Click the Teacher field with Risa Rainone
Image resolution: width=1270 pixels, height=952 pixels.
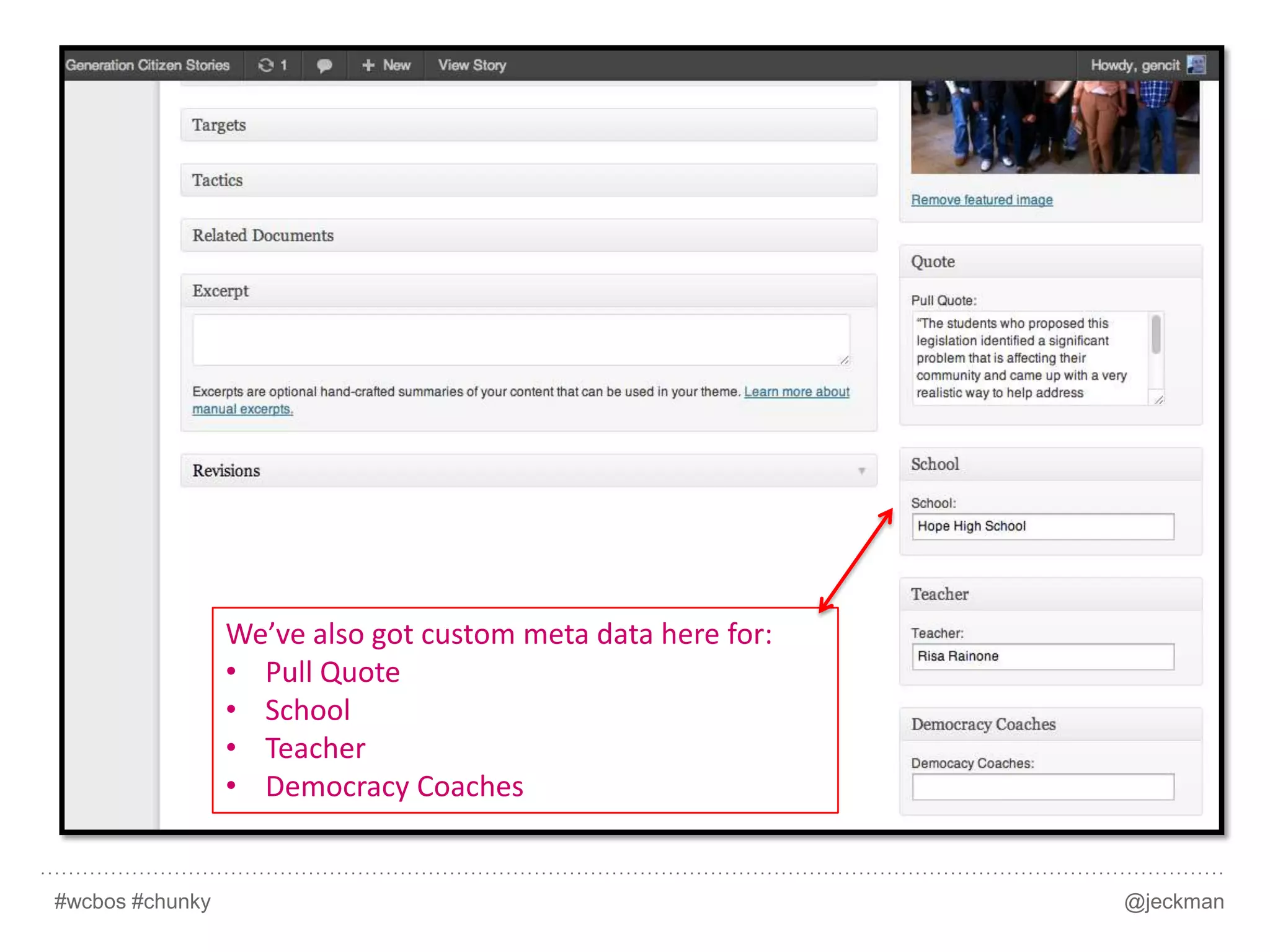point(1043,656)
